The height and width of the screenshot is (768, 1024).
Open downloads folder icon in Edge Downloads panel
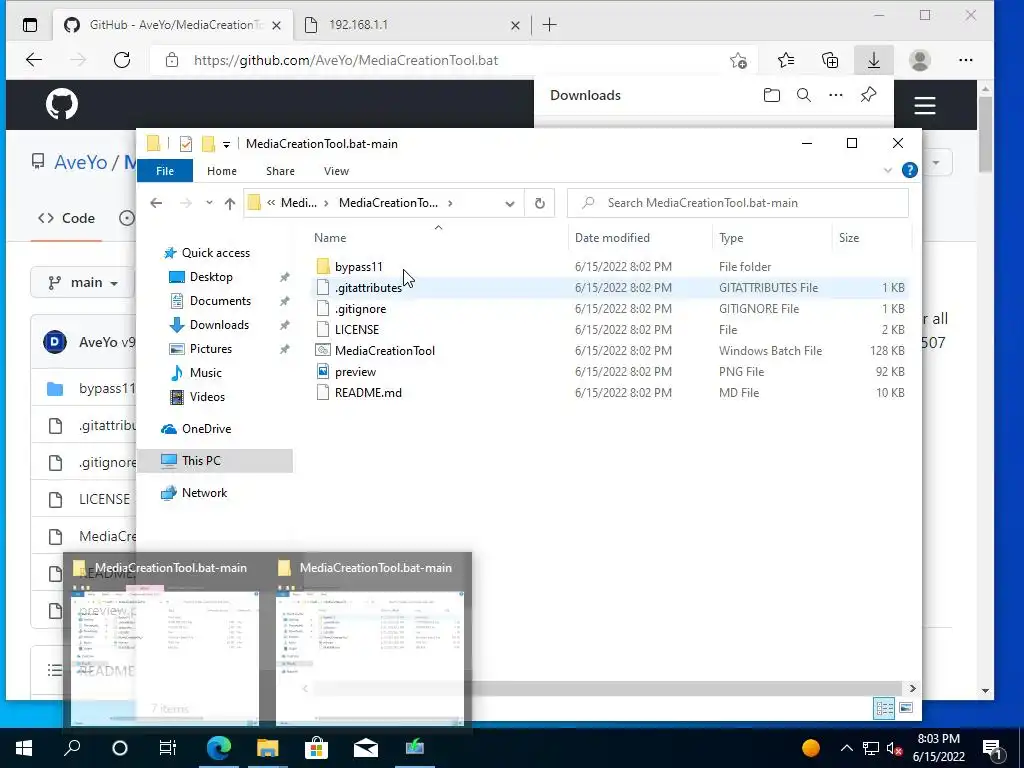click(x=771, y=95)
